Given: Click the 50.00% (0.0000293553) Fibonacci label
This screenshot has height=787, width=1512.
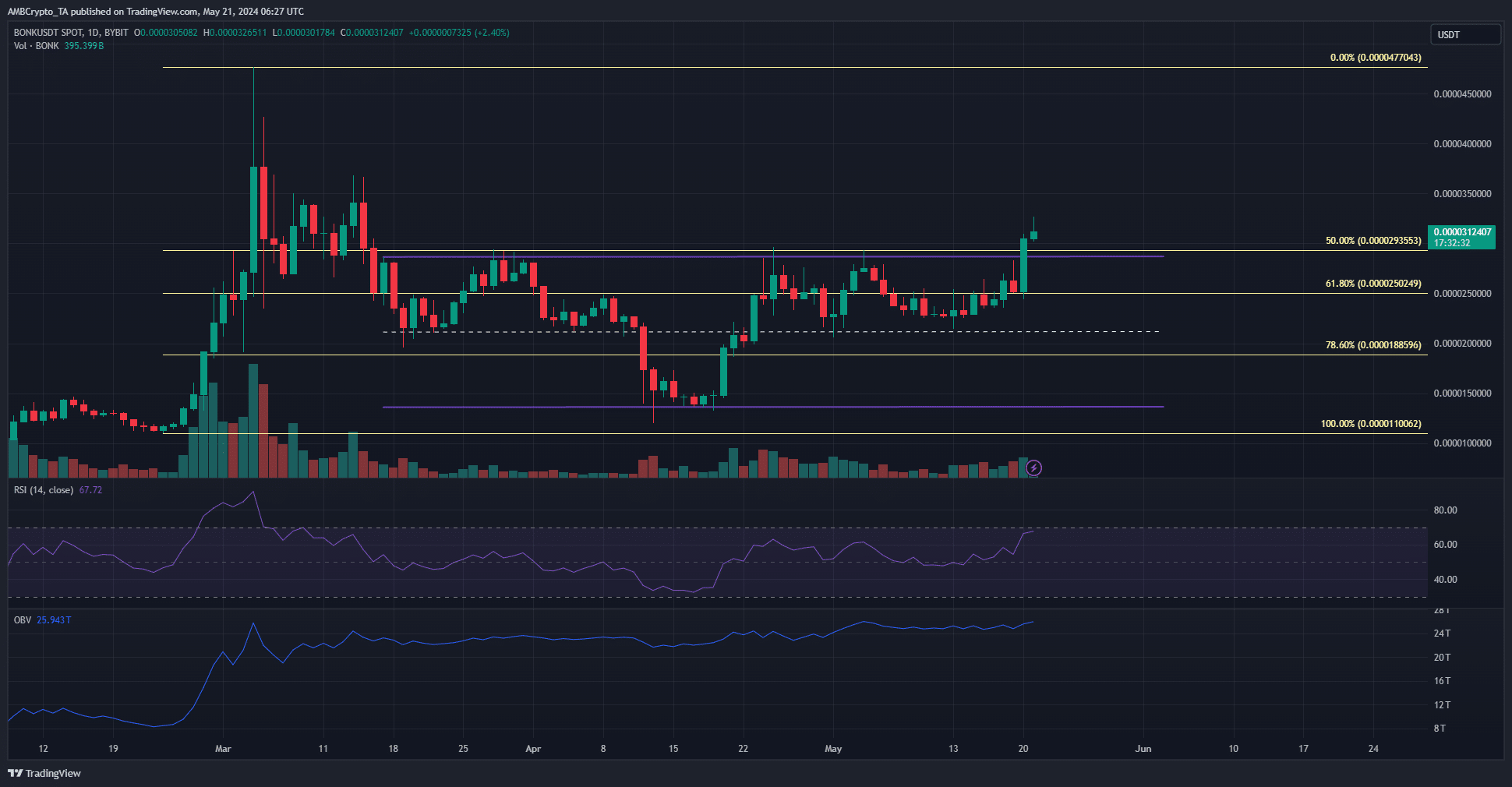Looking at the screenshot, I should (1373, 241).
